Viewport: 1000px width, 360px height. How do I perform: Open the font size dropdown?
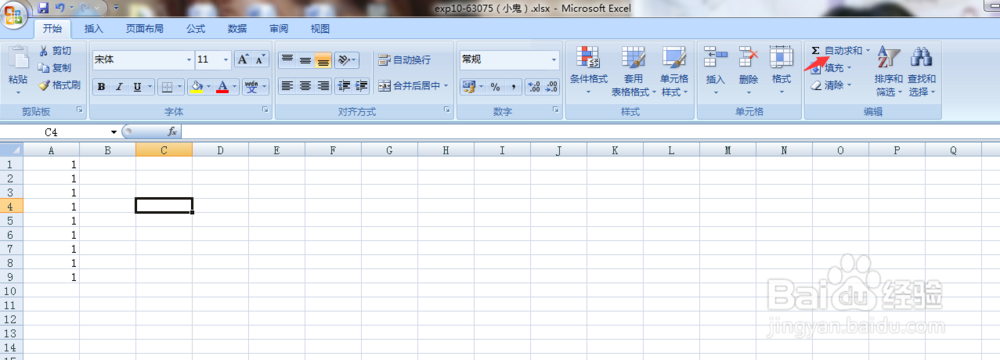click(226, 59)
